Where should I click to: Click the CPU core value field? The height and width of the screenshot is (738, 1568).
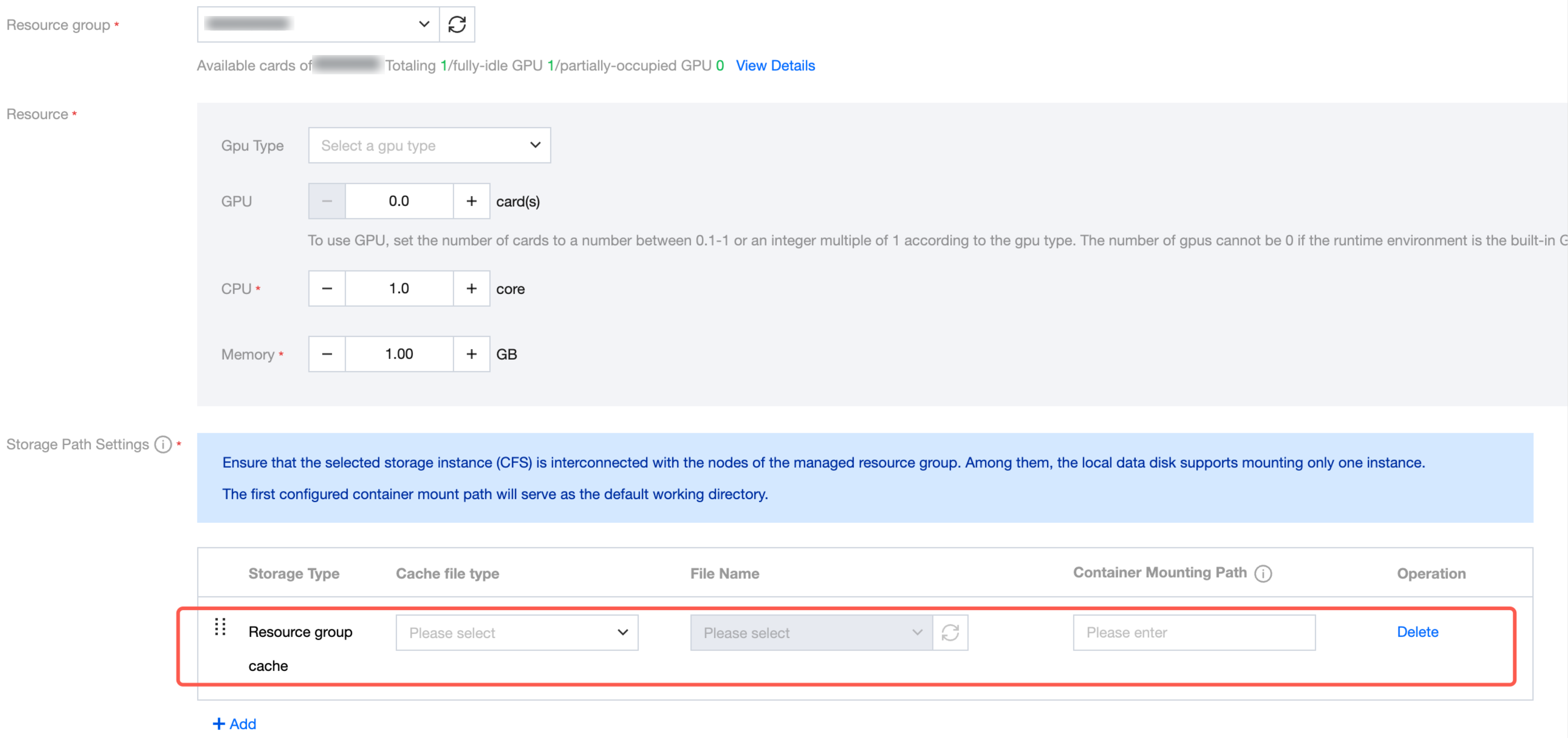399,289
